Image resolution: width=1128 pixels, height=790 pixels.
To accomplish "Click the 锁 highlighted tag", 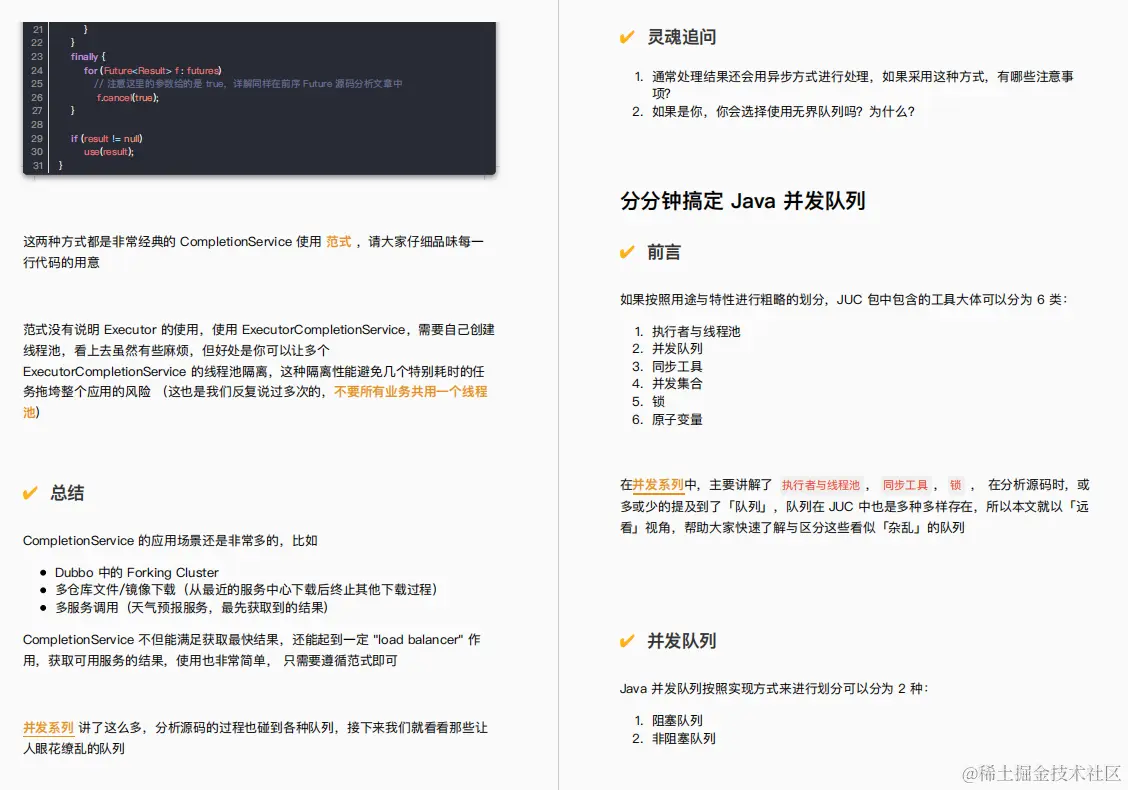I will [956, 484].
